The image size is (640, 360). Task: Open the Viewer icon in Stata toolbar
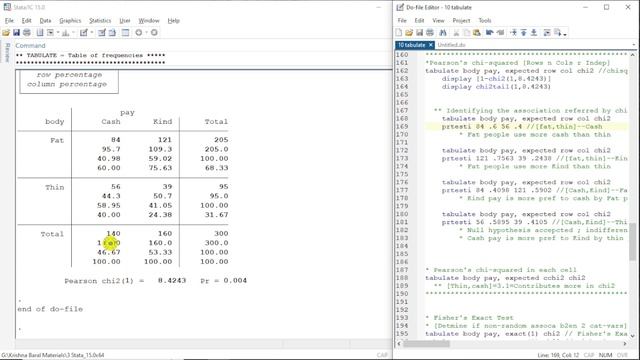(50, 33)
